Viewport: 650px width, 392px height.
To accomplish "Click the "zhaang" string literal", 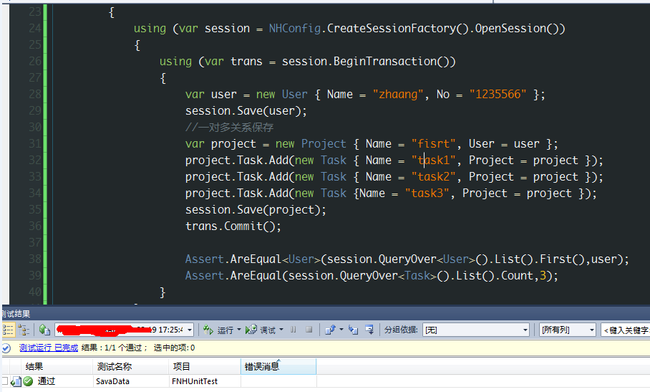I will point(398,94).
